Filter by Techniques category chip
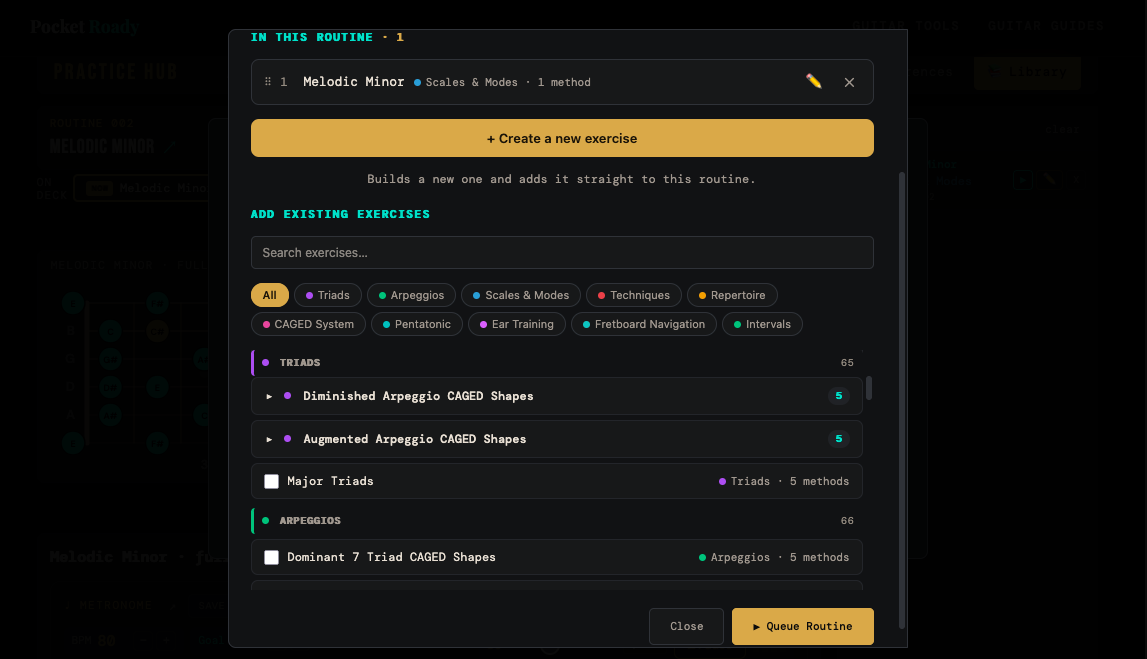This screenshot has height=659, width=1147. click(633, 295)
